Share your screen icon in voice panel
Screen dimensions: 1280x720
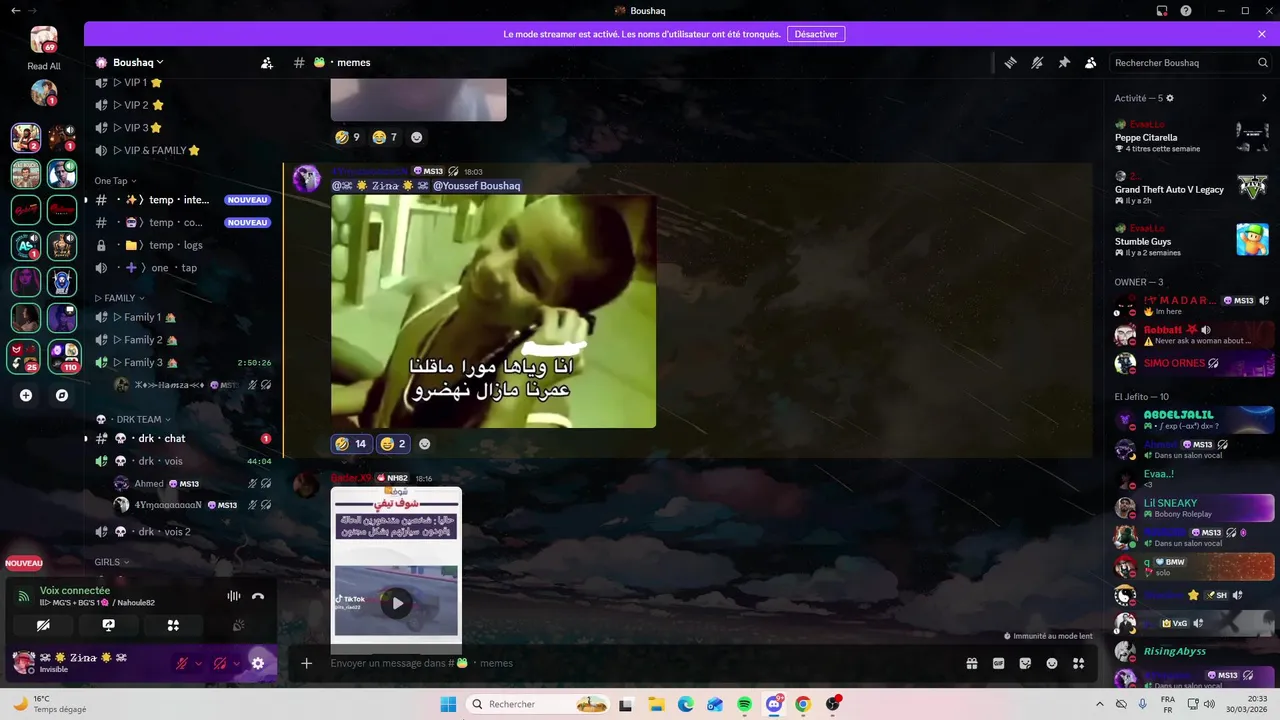(108, 625)
